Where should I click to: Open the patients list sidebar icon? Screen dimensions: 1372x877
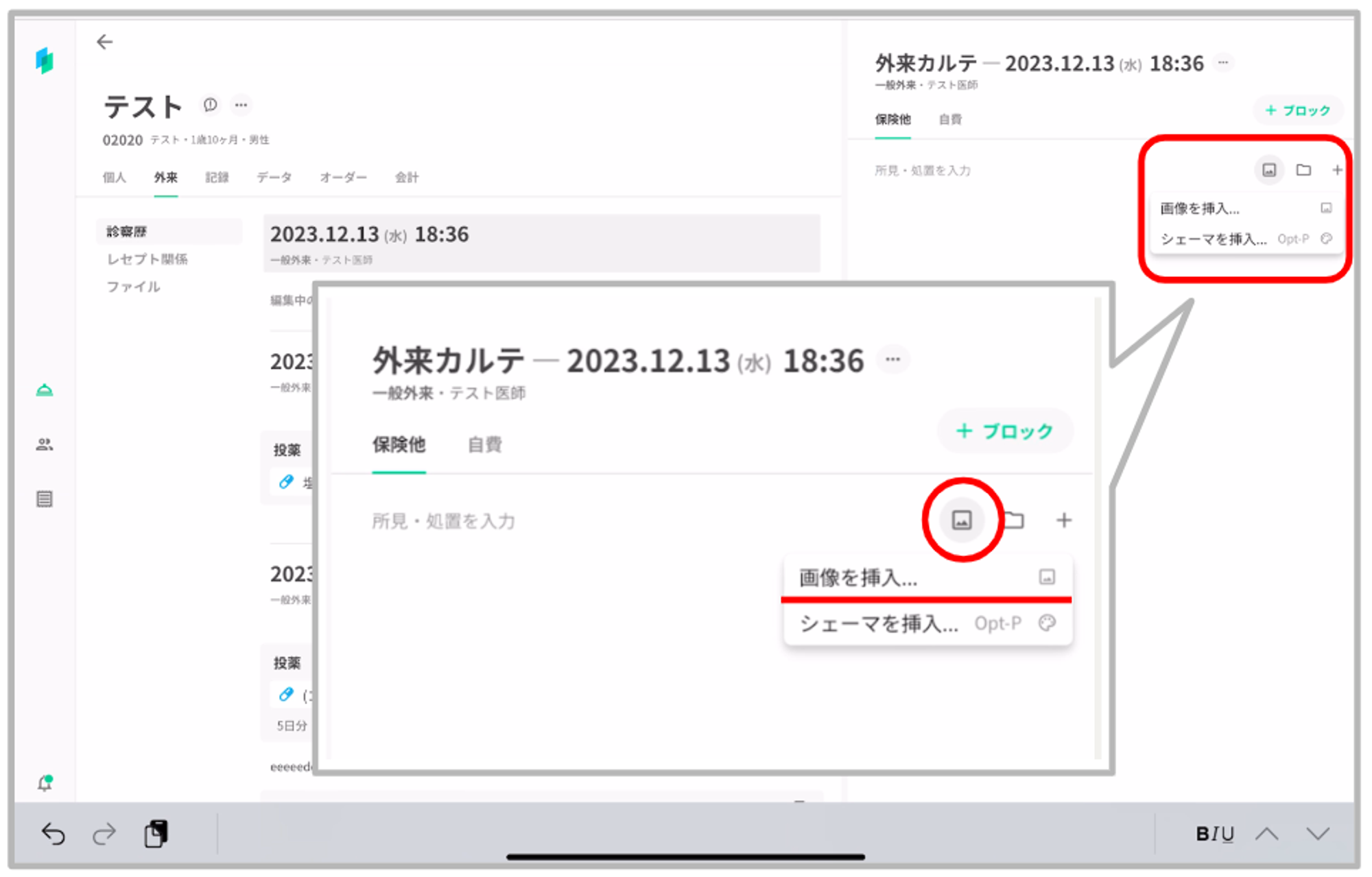click(x=45, y=444)
